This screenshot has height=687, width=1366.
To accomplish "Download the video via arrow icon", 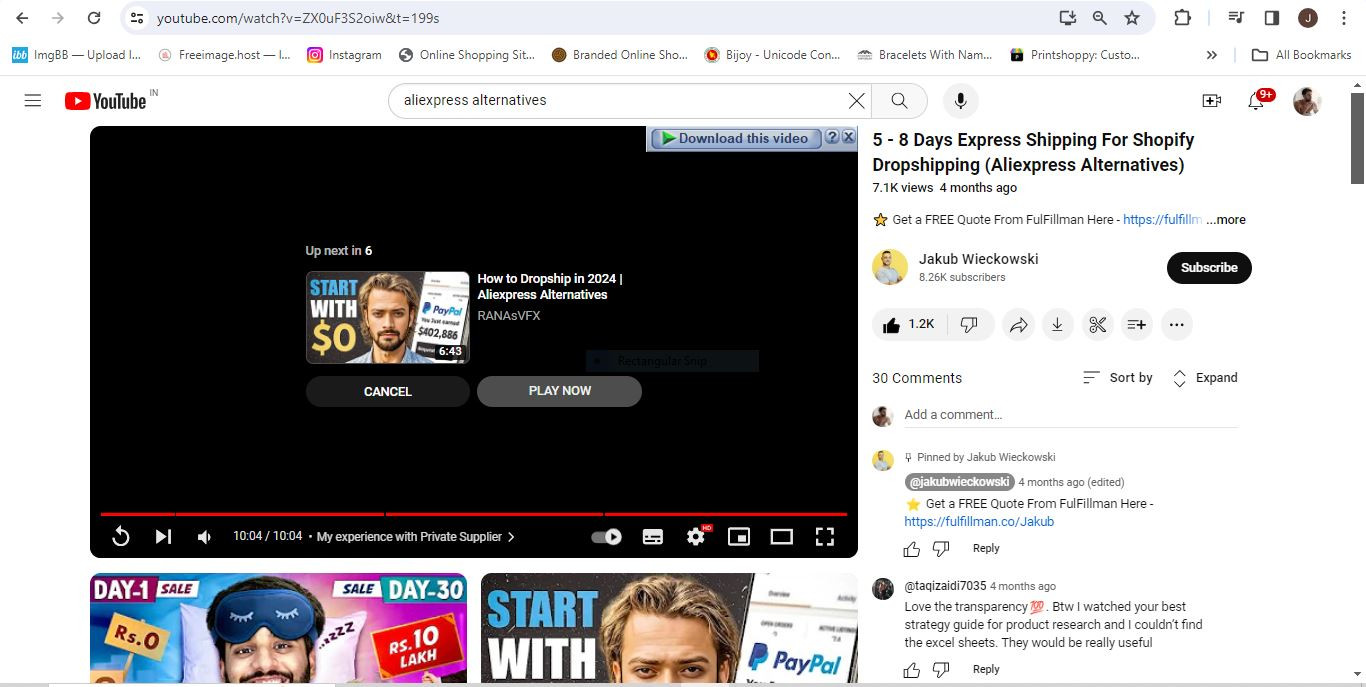I will (1057, 324).
